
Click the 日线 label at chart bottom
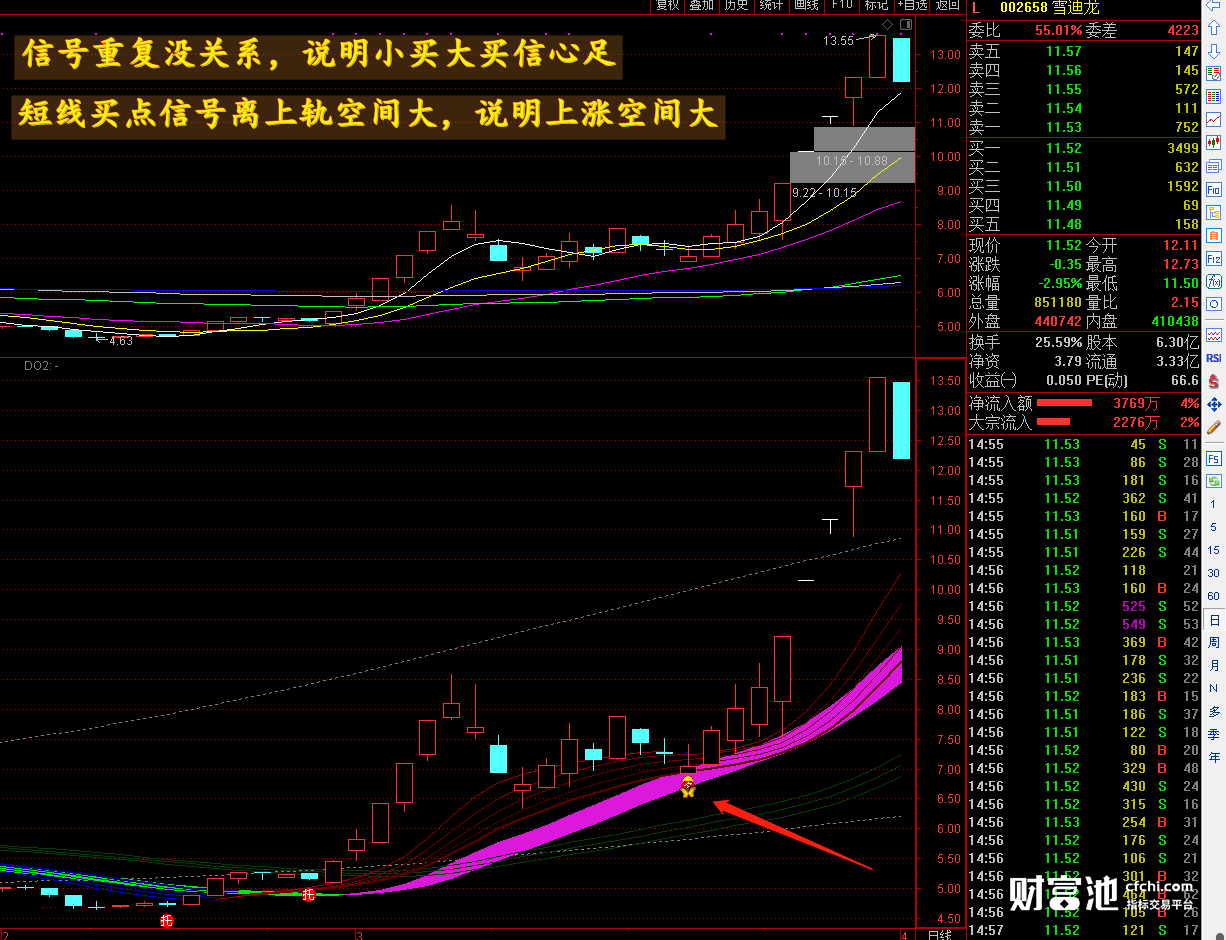938,934
